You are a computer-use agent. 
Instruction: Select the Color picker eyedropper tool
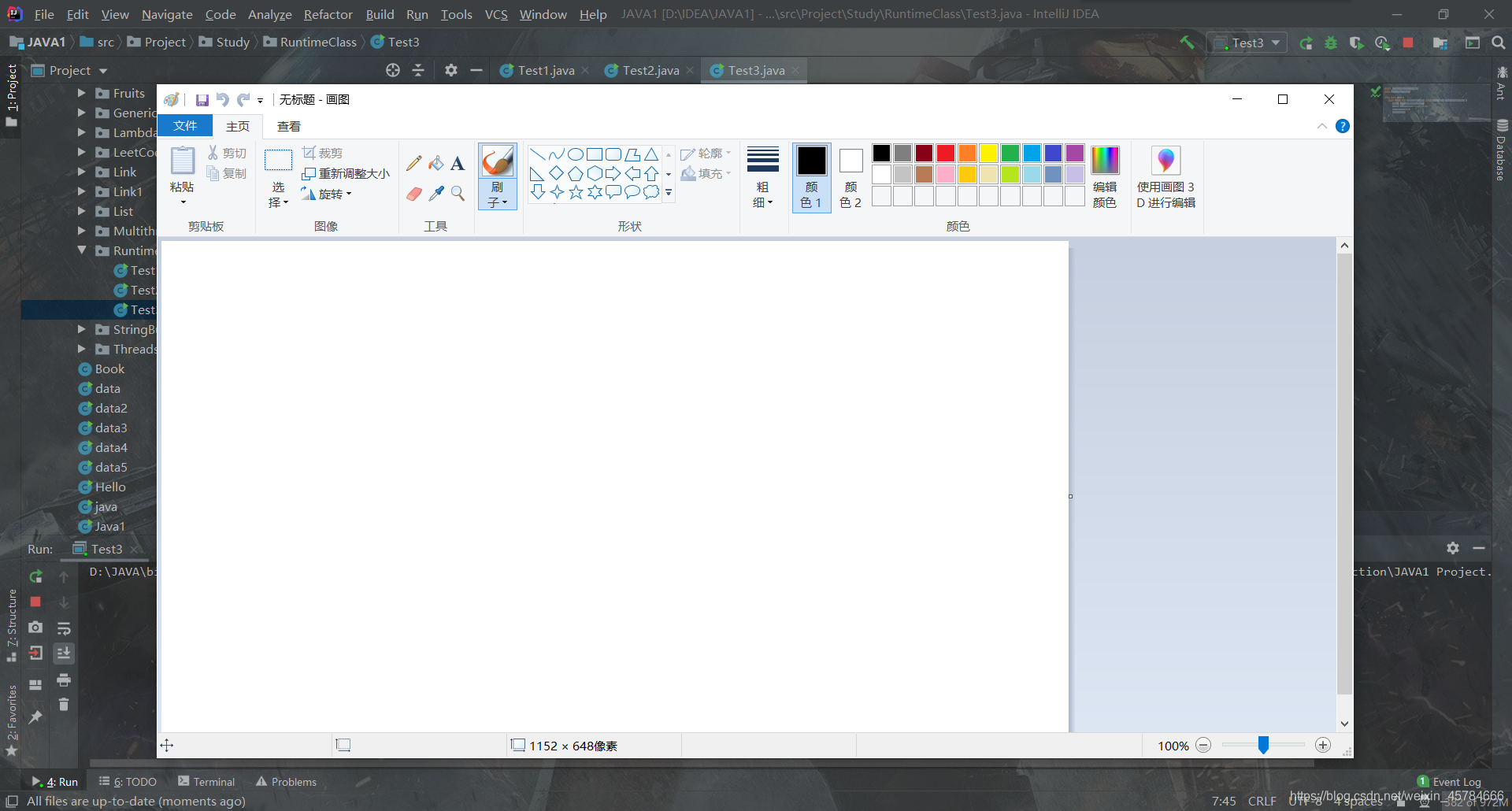pos(435,194)
